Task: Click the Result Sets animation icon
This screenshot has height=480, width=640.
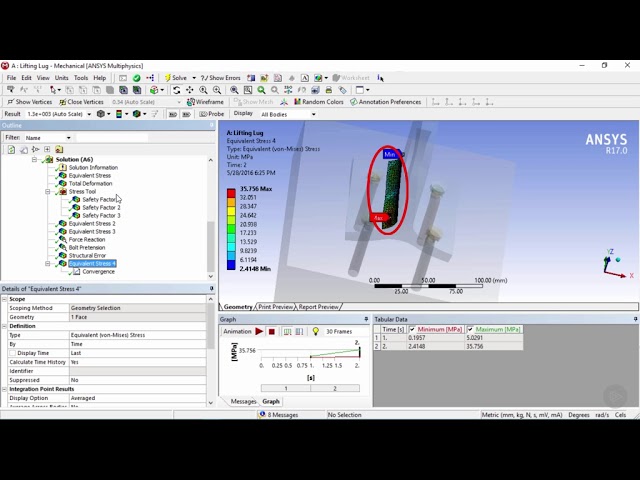Action: coord(300,331)
